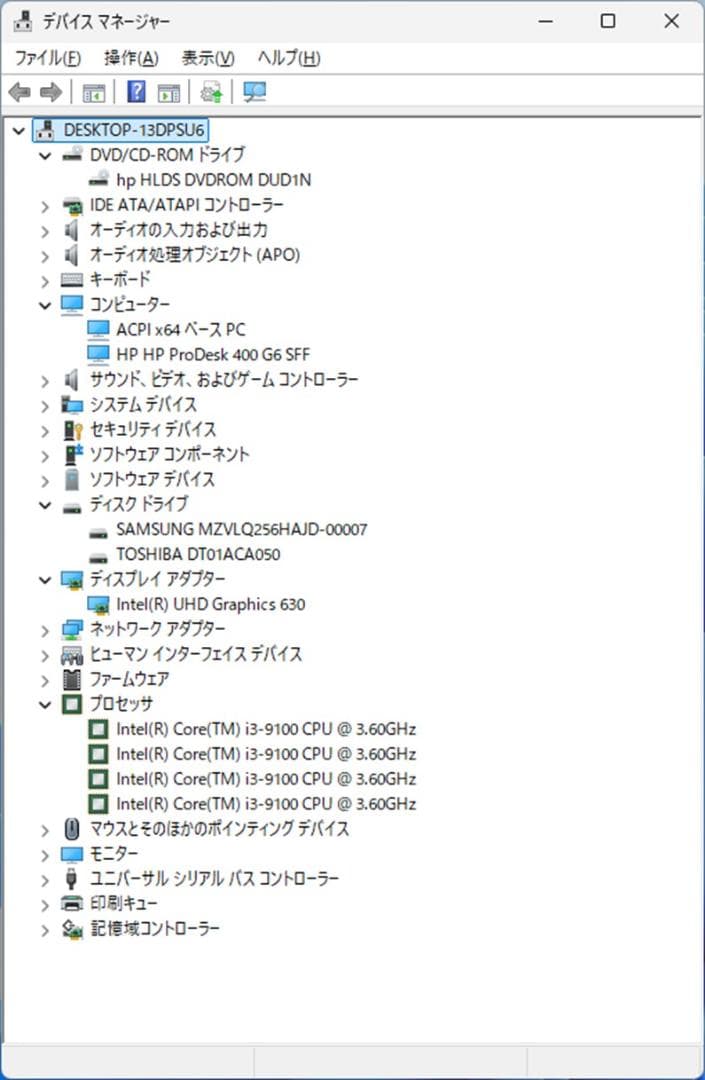Open the 操作(A) menu
Image resolution: width=705 pixels, height=1080 pixels.
click(x=131, y=58)
